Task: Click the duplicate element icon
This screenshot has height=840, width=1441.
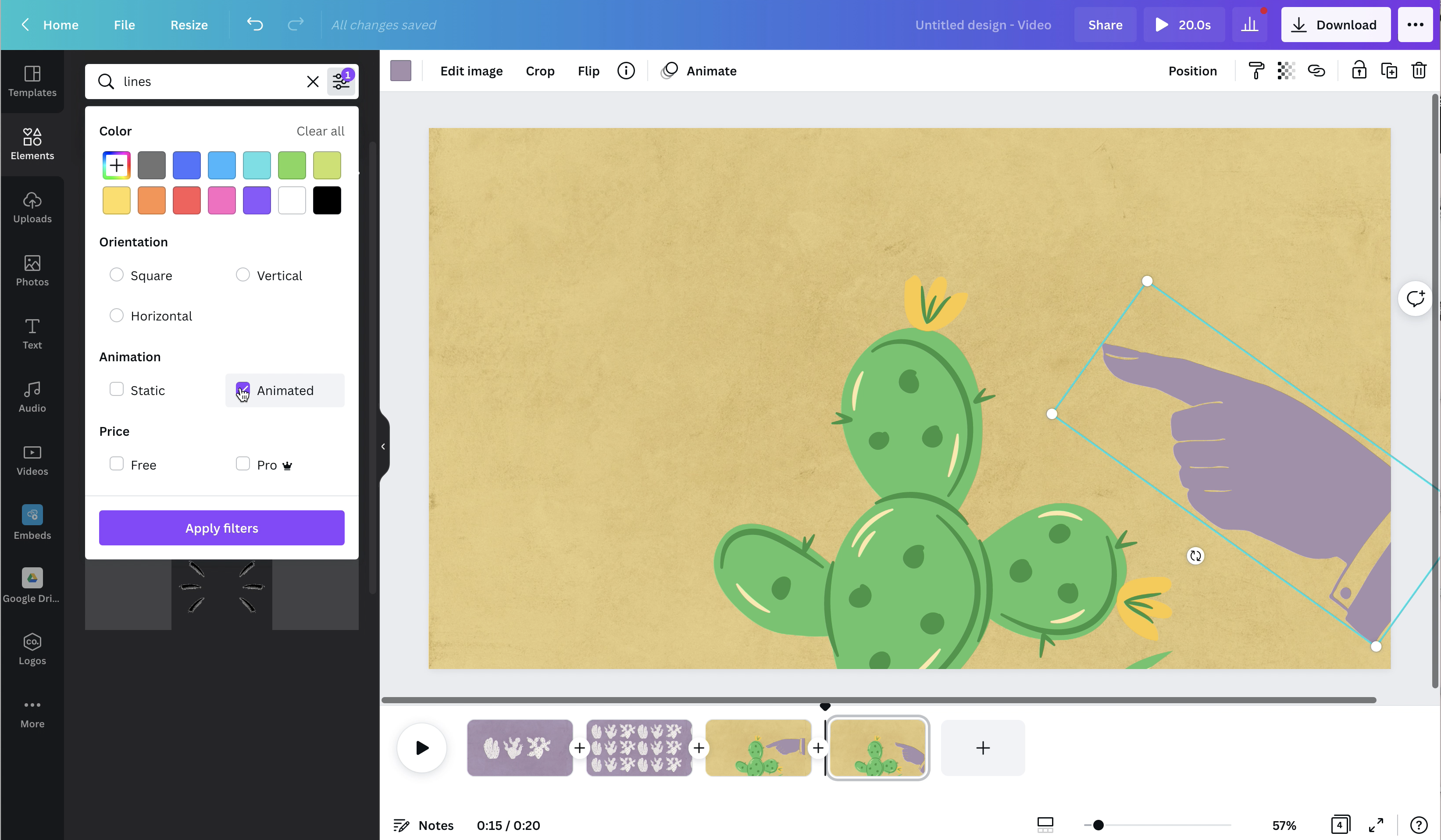Action: tap(1389, 71)
